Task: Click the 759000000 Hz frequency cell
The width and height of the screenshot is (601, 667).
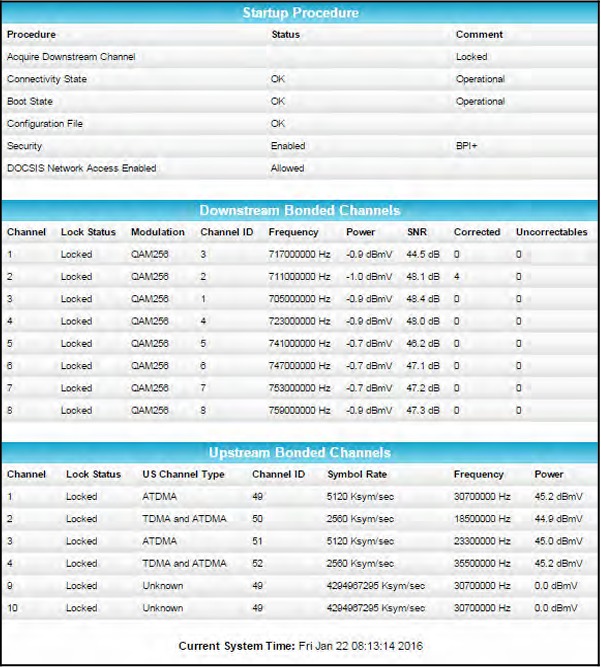Action: point(299,410)
